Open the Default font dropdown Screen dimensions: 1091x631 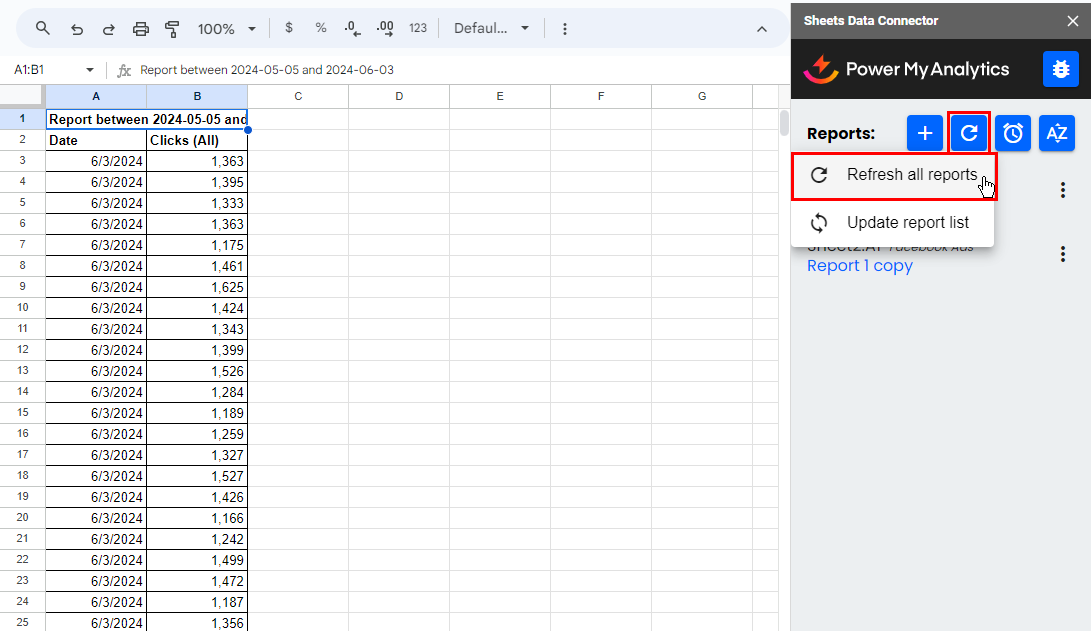tap(491, 29)
